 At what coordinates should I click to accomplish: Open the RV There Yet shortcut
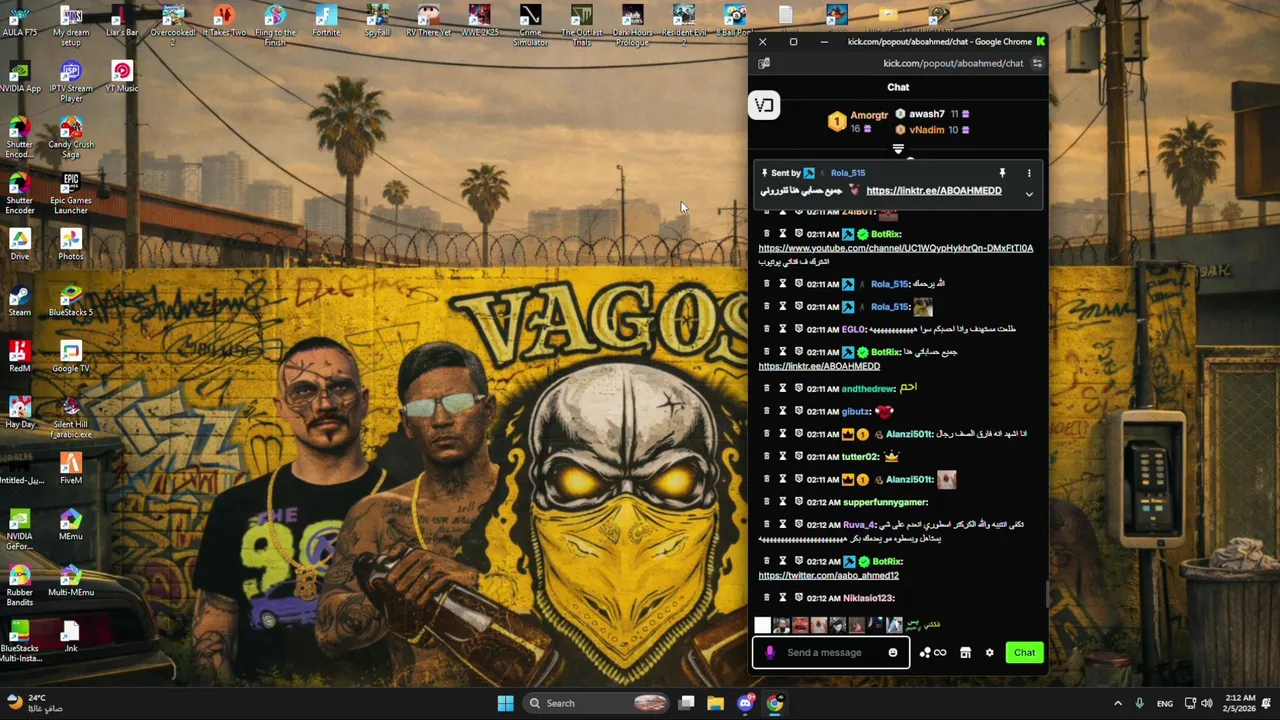pyautogui.click(x=428, y=22)
